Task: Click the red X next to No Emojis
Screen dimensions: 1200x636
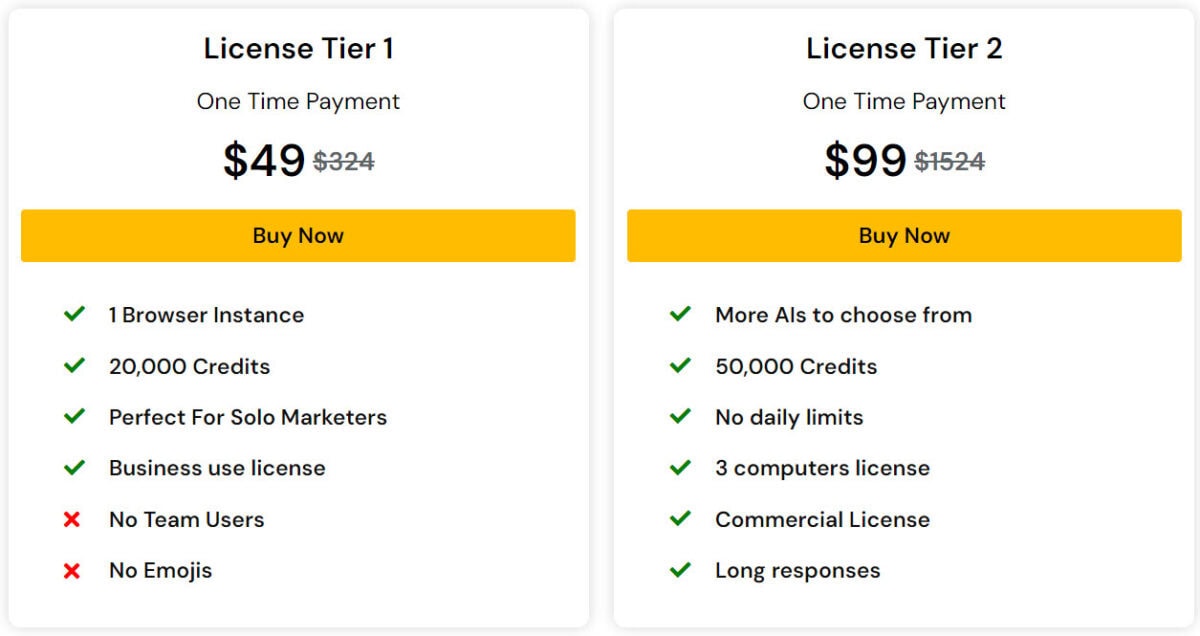Action: click(74, 570)
